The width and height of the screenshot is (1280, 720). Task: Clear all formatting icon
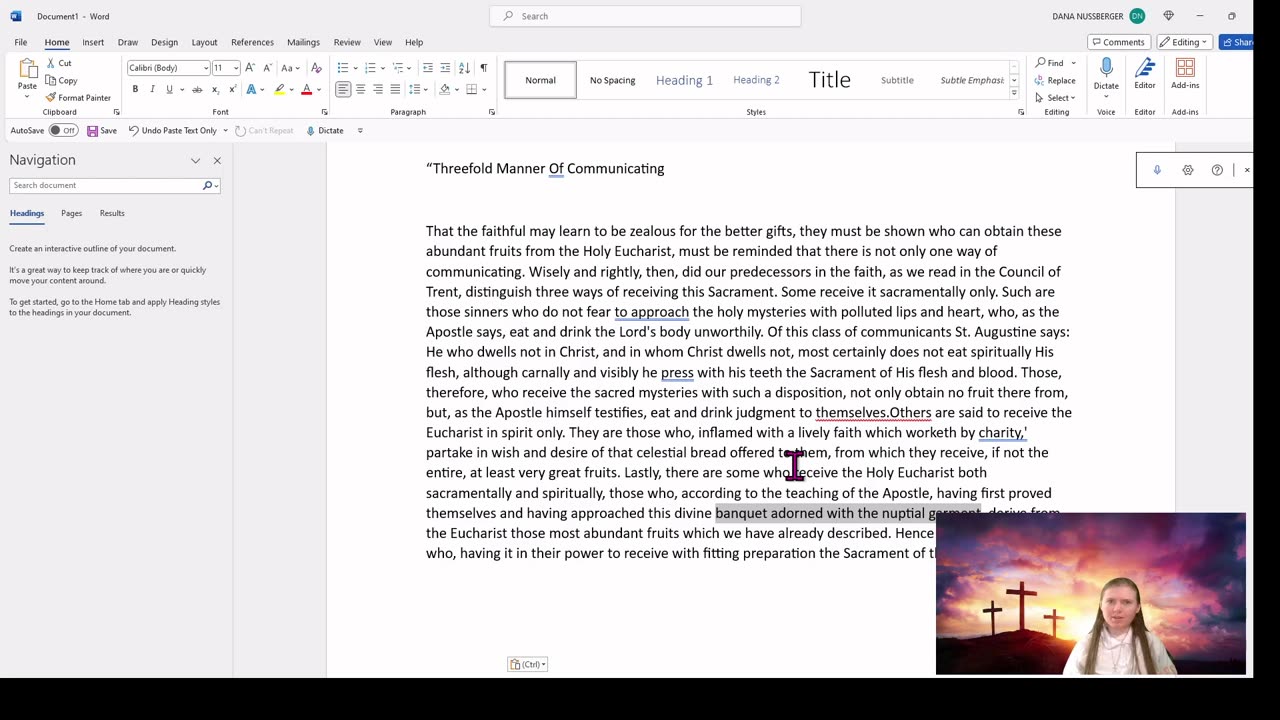click(316, 68)
